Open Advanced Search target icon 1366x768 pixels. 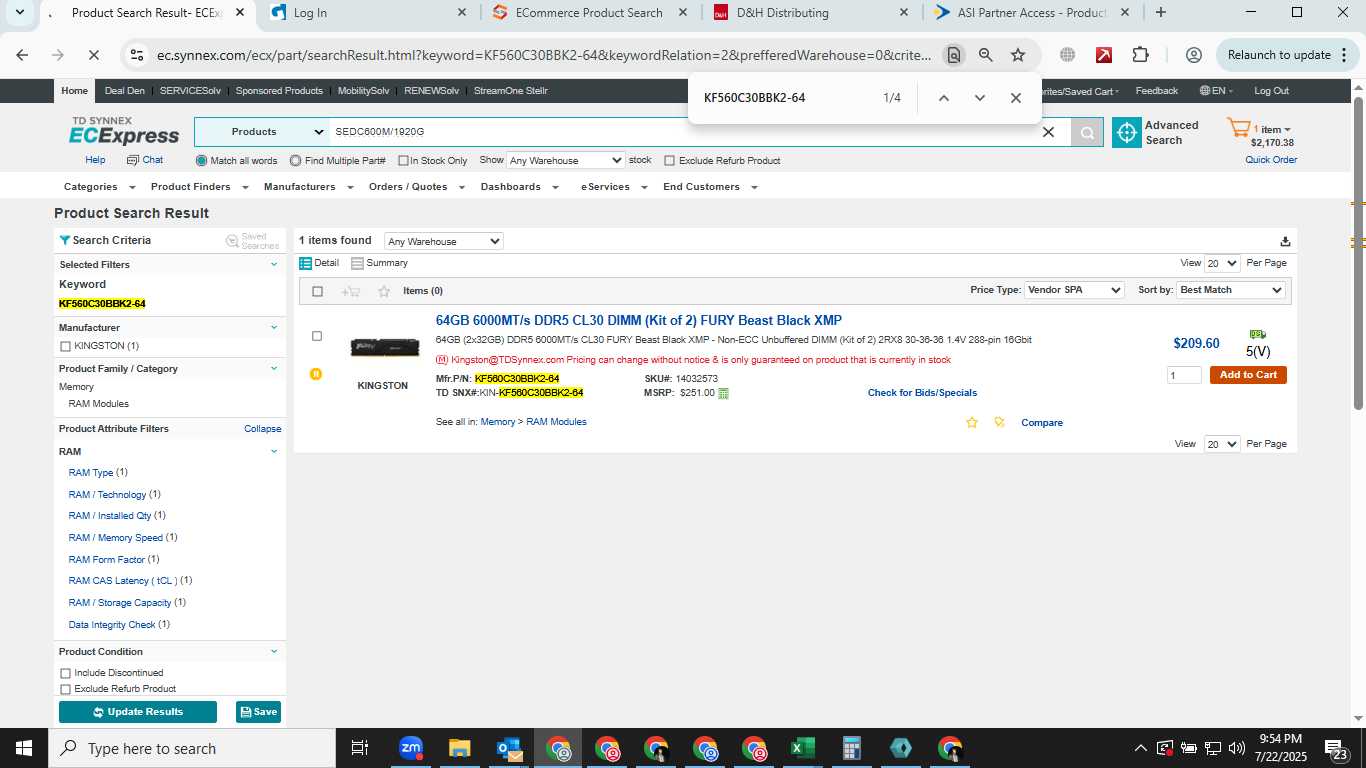coord(1127,132)
